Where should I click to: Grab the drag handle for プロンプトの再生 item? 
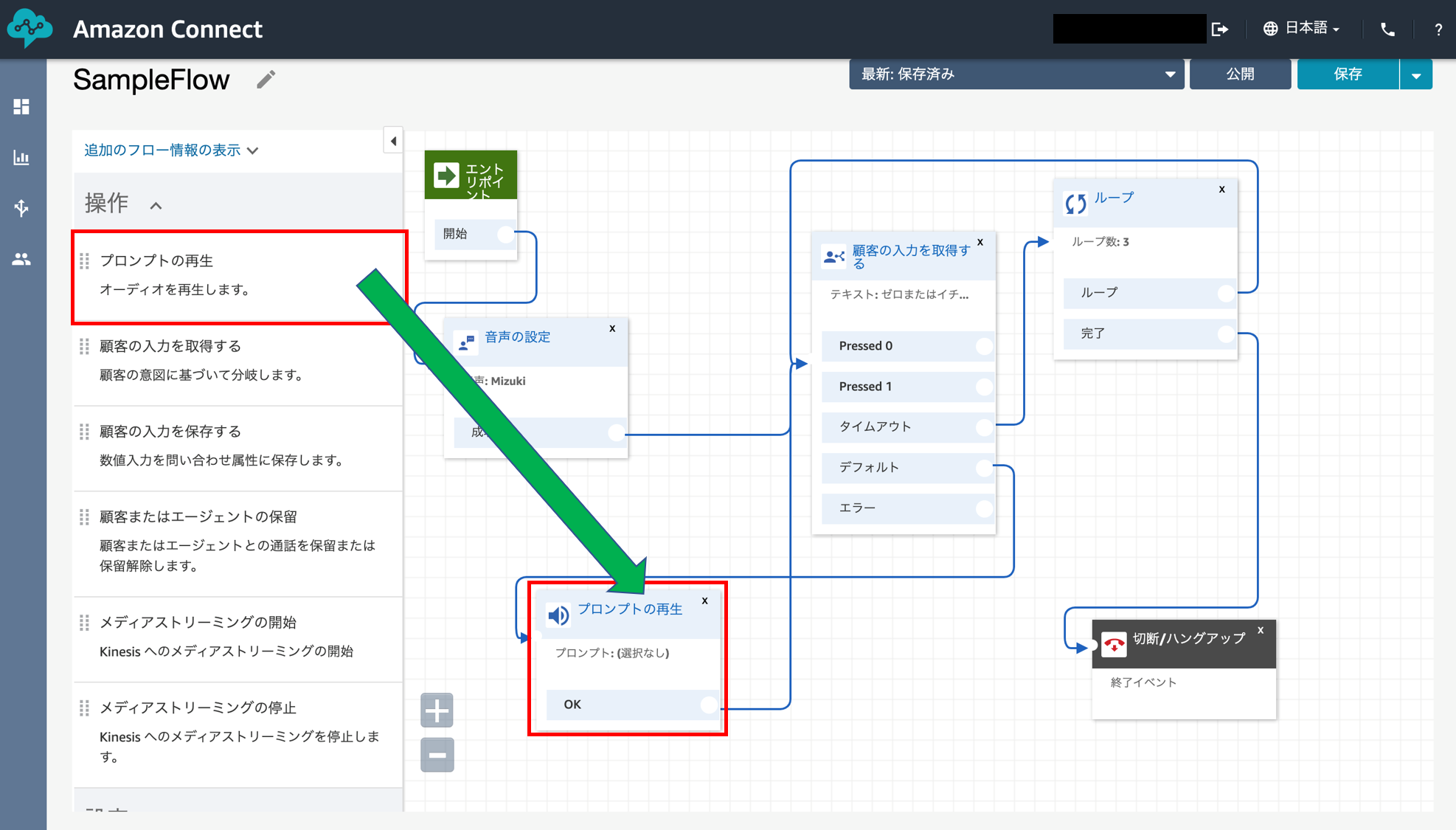(85, 261)
